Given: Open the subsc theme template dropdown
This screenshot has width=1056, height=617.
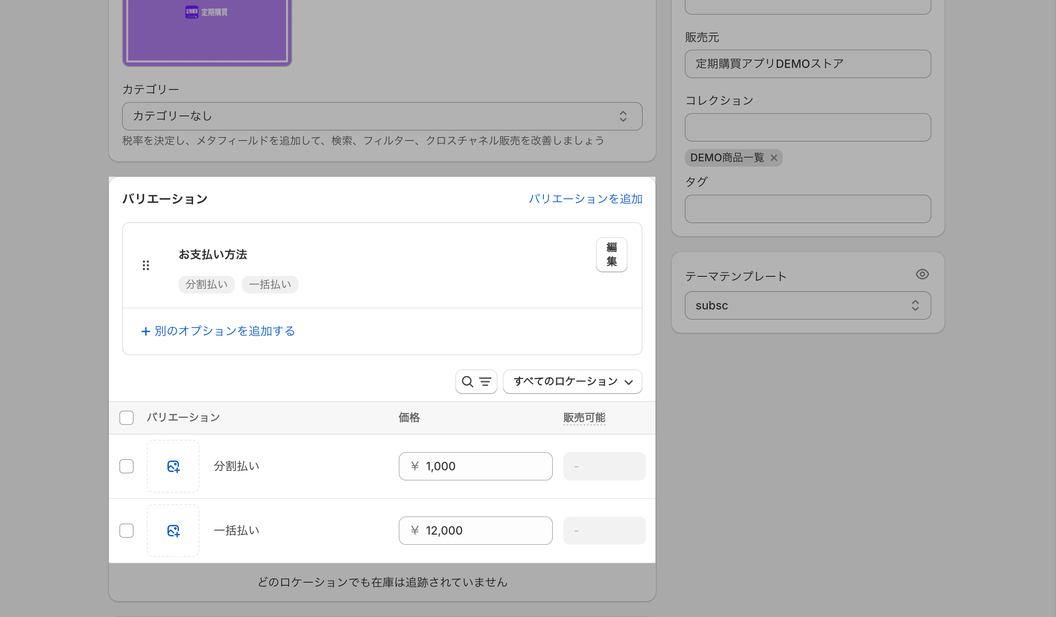Looking at the screenshot, I should pyautogui.click(x=807, y=306).
